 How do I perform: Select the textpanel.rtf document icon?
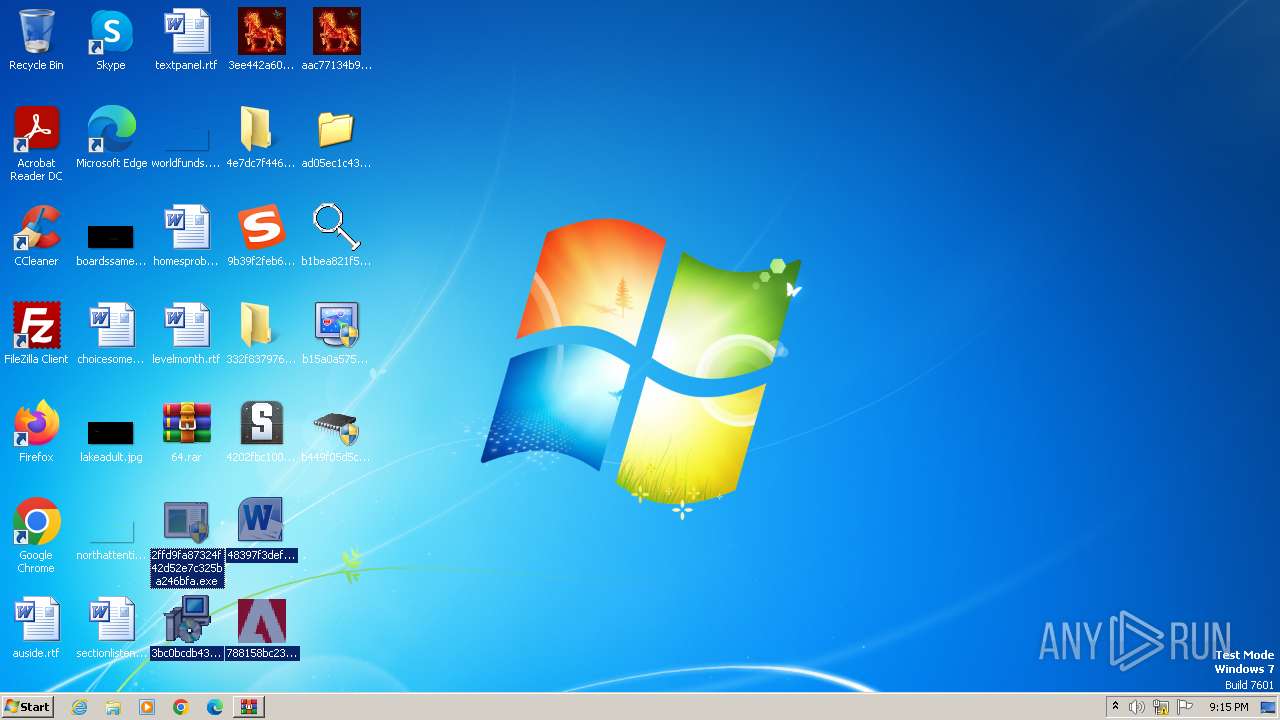point(186,40)
